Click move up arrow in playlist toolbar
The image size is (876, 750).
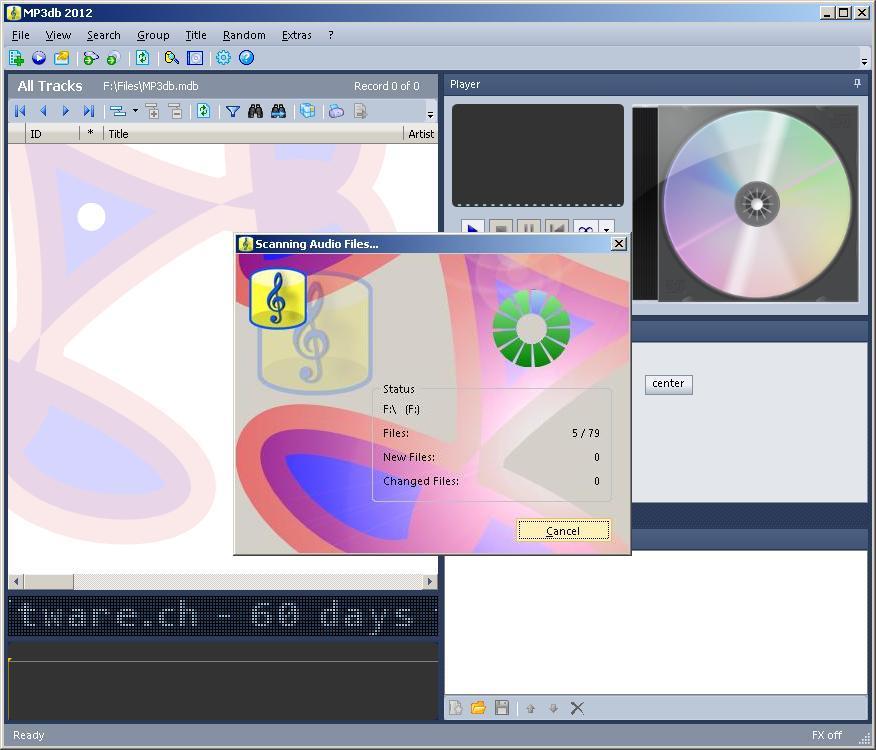530,709
